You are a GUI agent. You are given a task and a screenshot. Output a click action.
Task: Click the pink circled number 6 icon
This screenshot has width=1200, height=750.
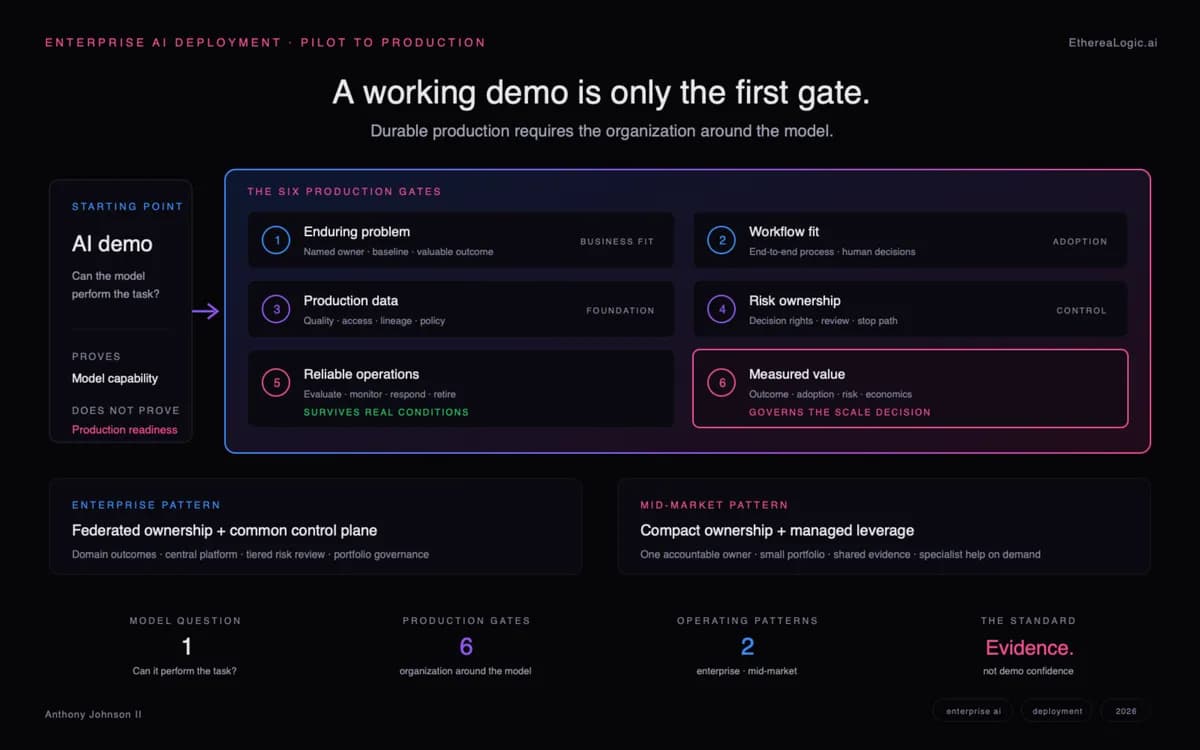tap(722, 383)
